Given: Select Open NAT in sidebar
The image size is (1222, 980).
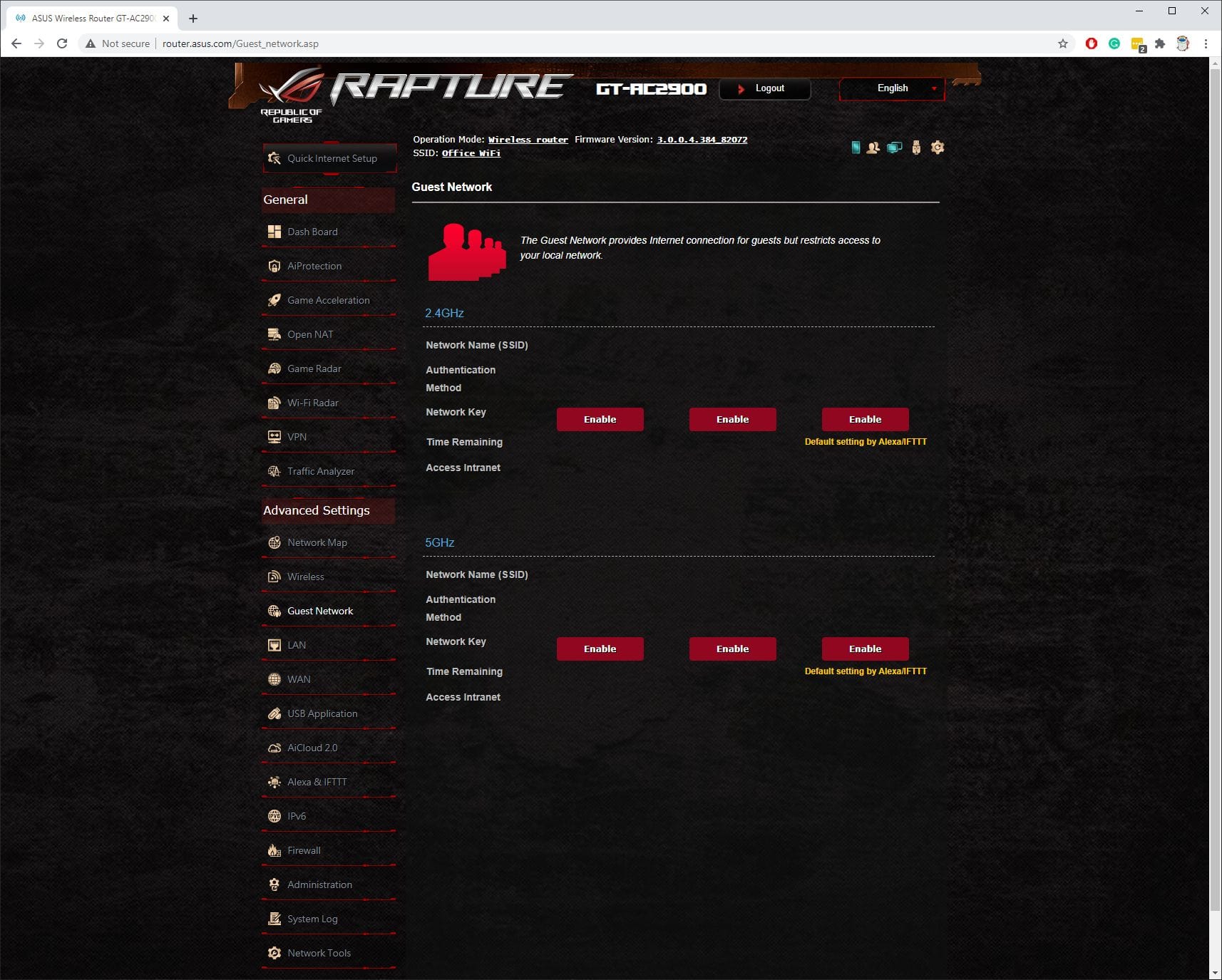Looking at the screenshot, I should click(x=329, y=334).
